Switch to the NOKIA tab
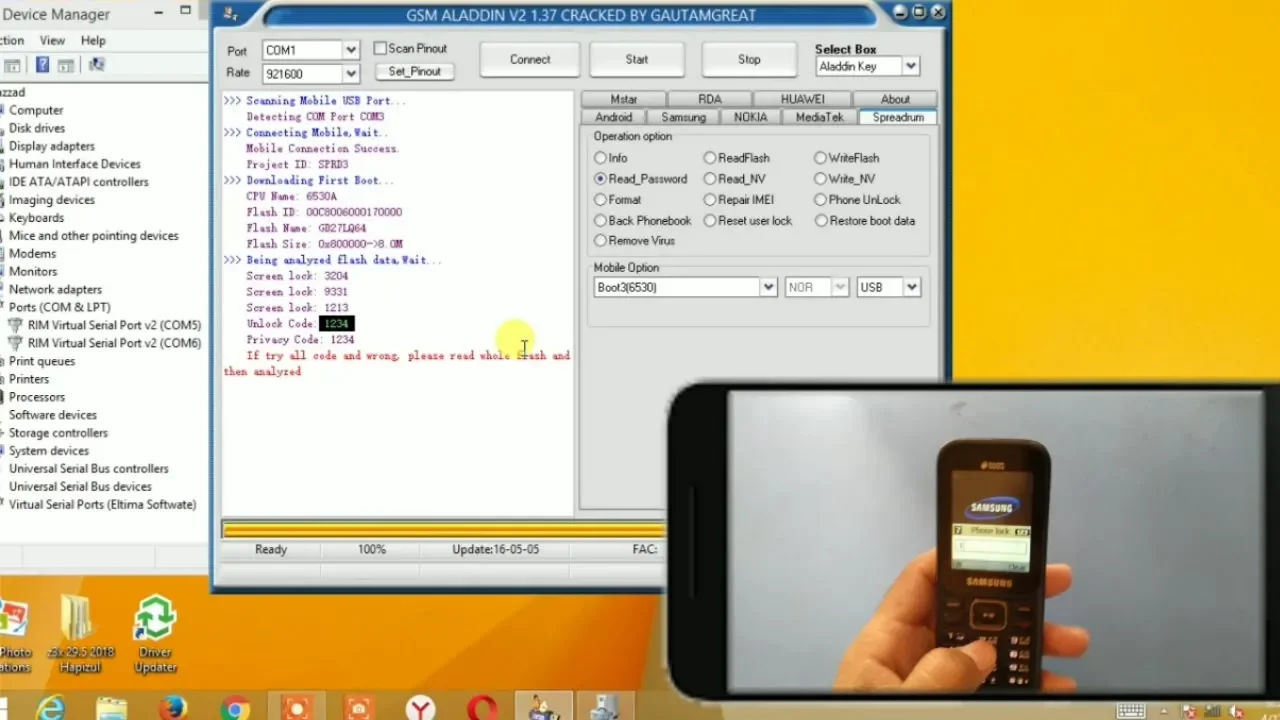1280x720 pixels. [750, 117]
